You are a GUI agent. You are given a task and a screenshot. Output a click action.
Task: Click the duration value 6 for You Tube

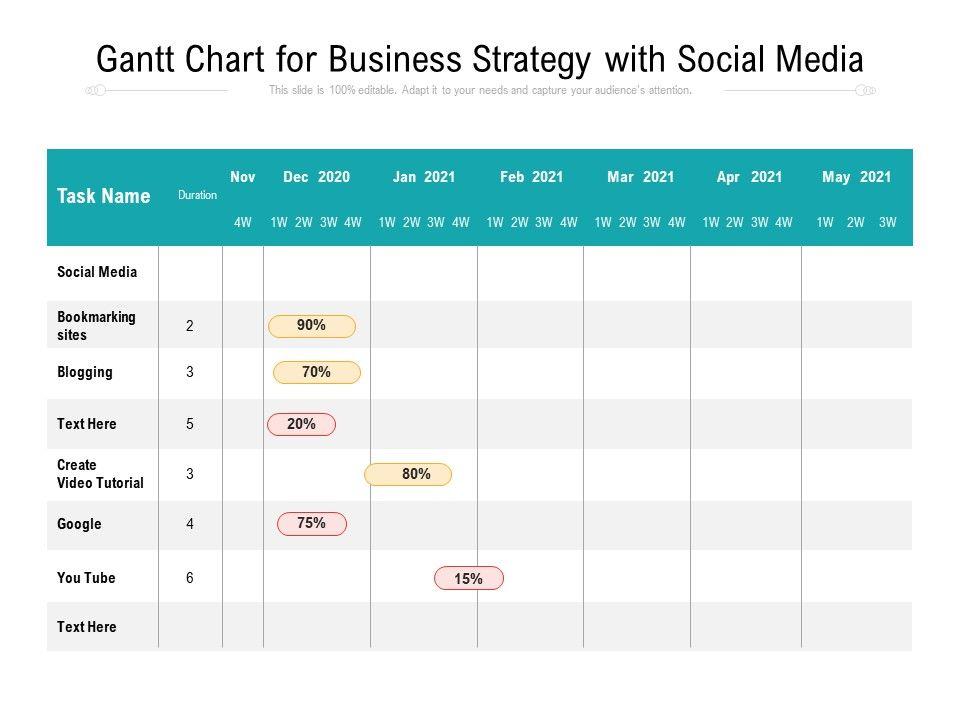[190, 578]
